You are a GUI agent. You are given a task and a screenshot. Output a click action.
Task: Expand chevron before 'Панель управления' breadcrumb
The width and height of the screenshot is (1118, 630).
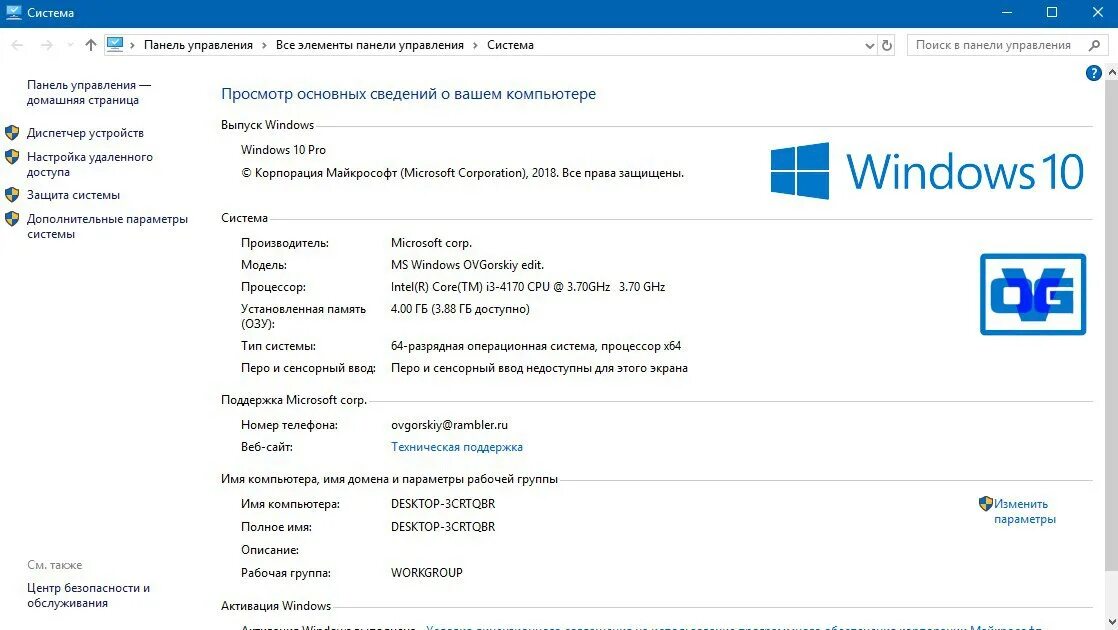point(132,45)
